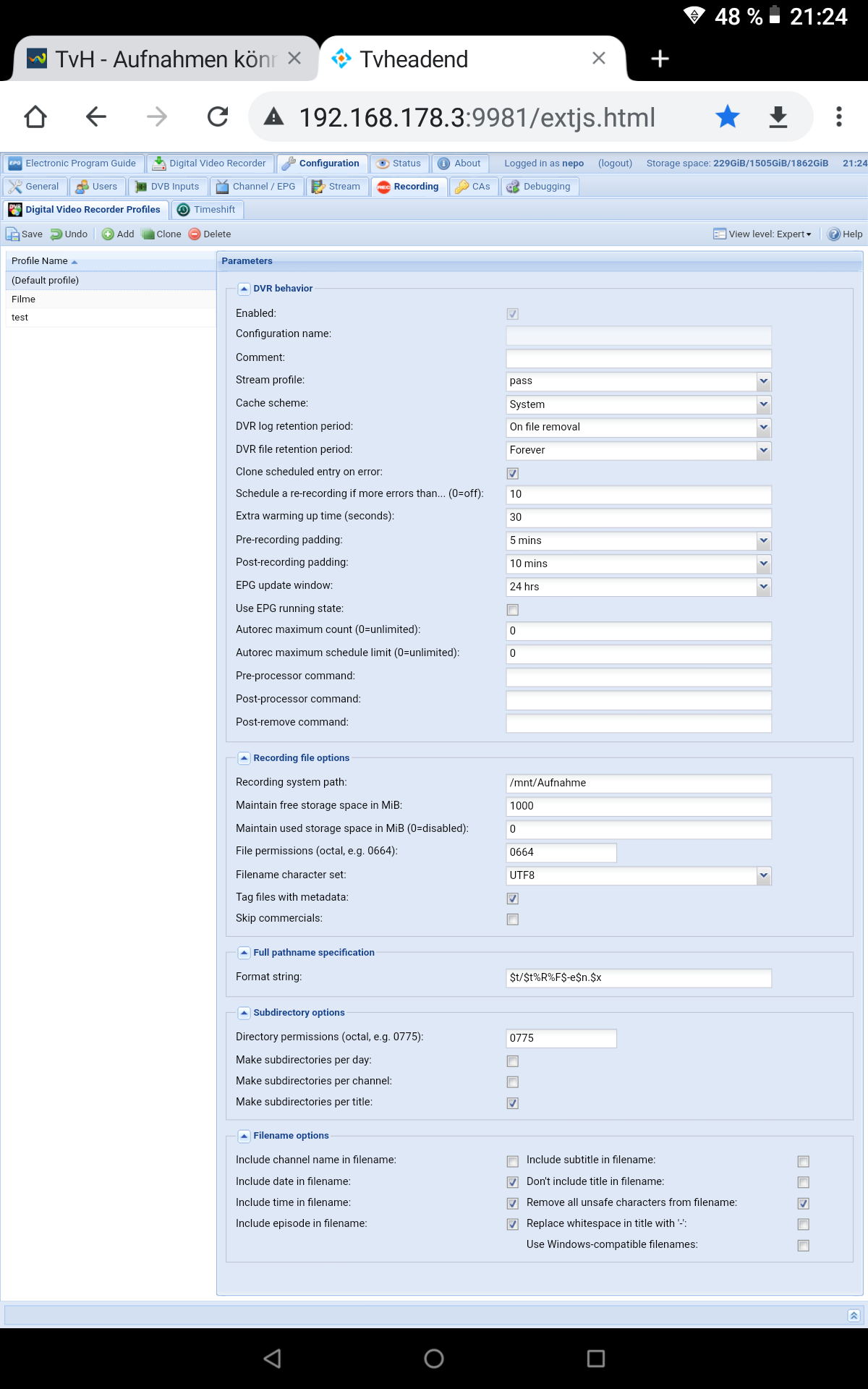The width and height of the screenshot is (868, 1389).
Task: Open the Post-recording padding dropdown
Action: coord(764,564)
